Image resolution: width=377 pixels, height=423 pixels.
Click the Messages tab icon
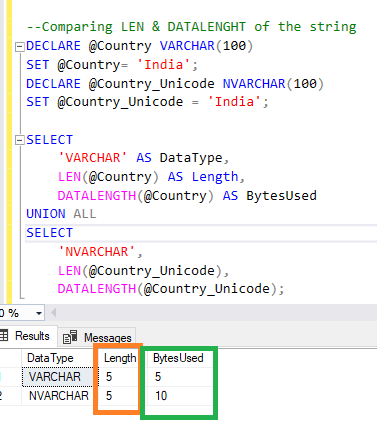coord(70,337)
